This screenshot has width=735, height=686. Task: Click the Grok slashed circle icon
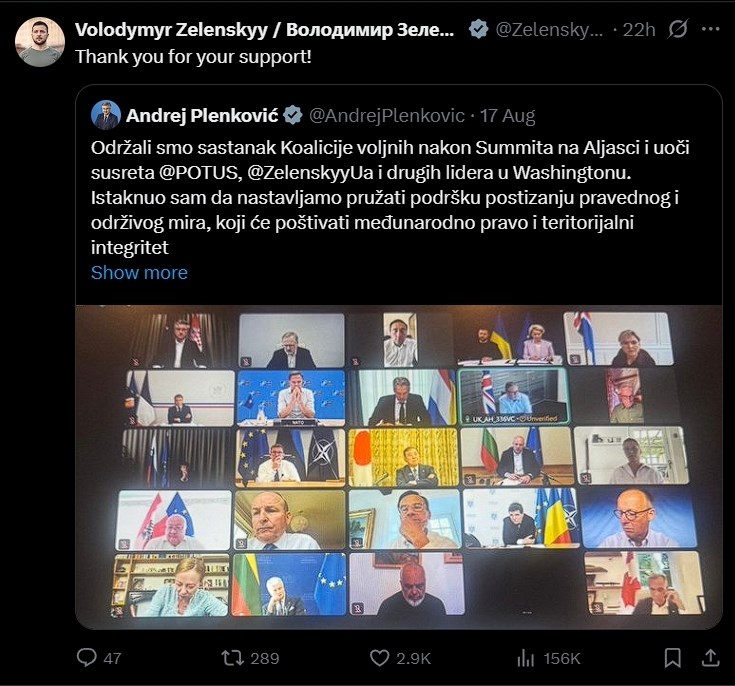(x=678, y=29)
